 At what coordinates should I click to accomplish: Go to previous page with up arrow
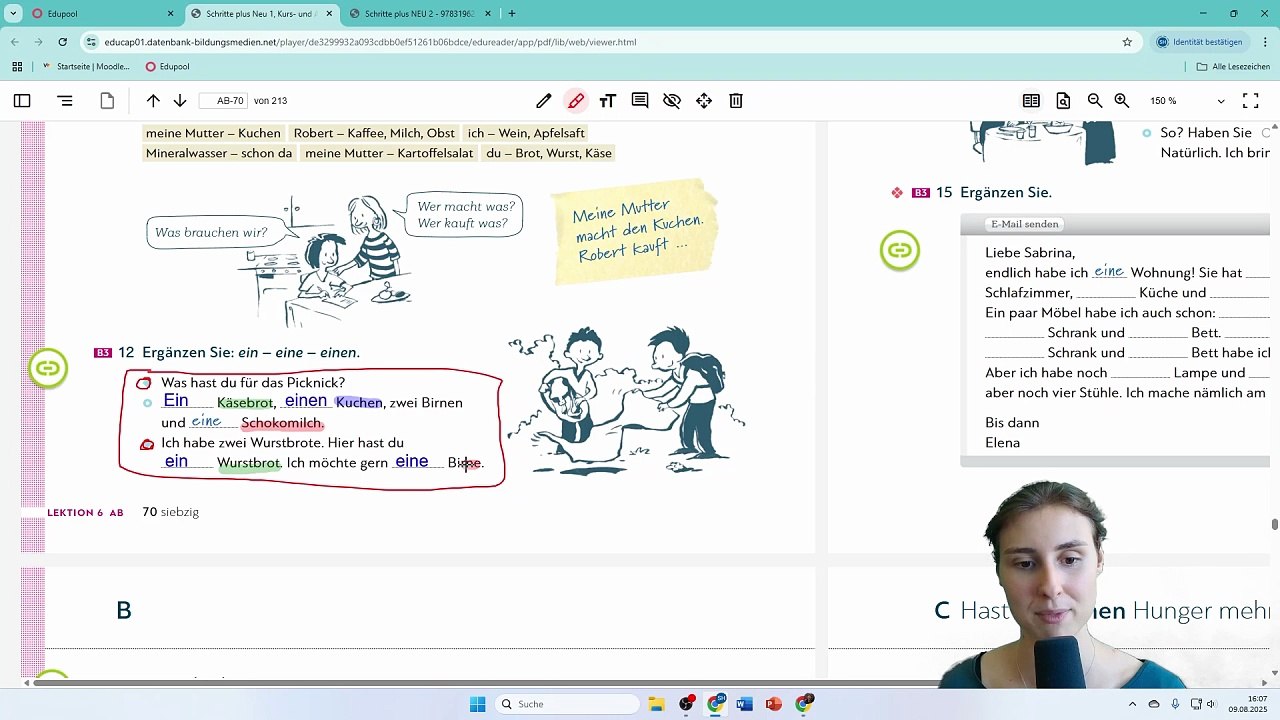(x=153, y=101)
